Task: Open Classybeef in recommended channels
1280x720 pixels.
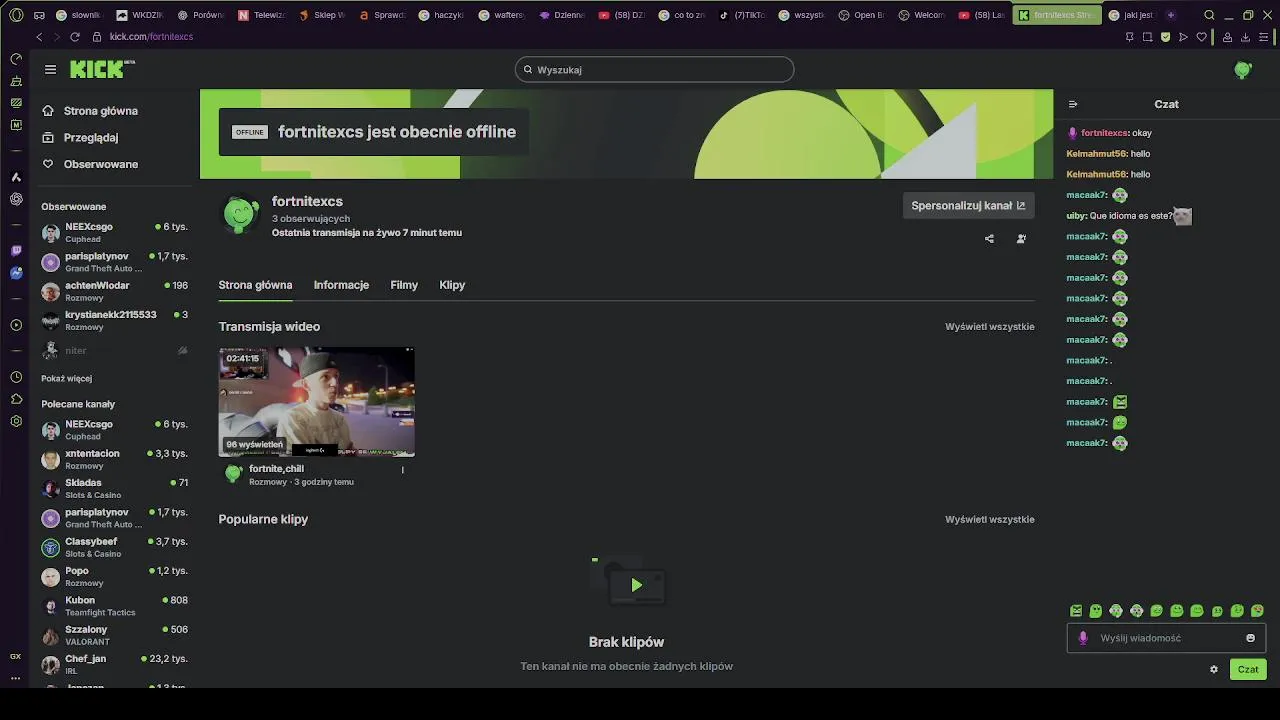Action: (x=114, y=547)
